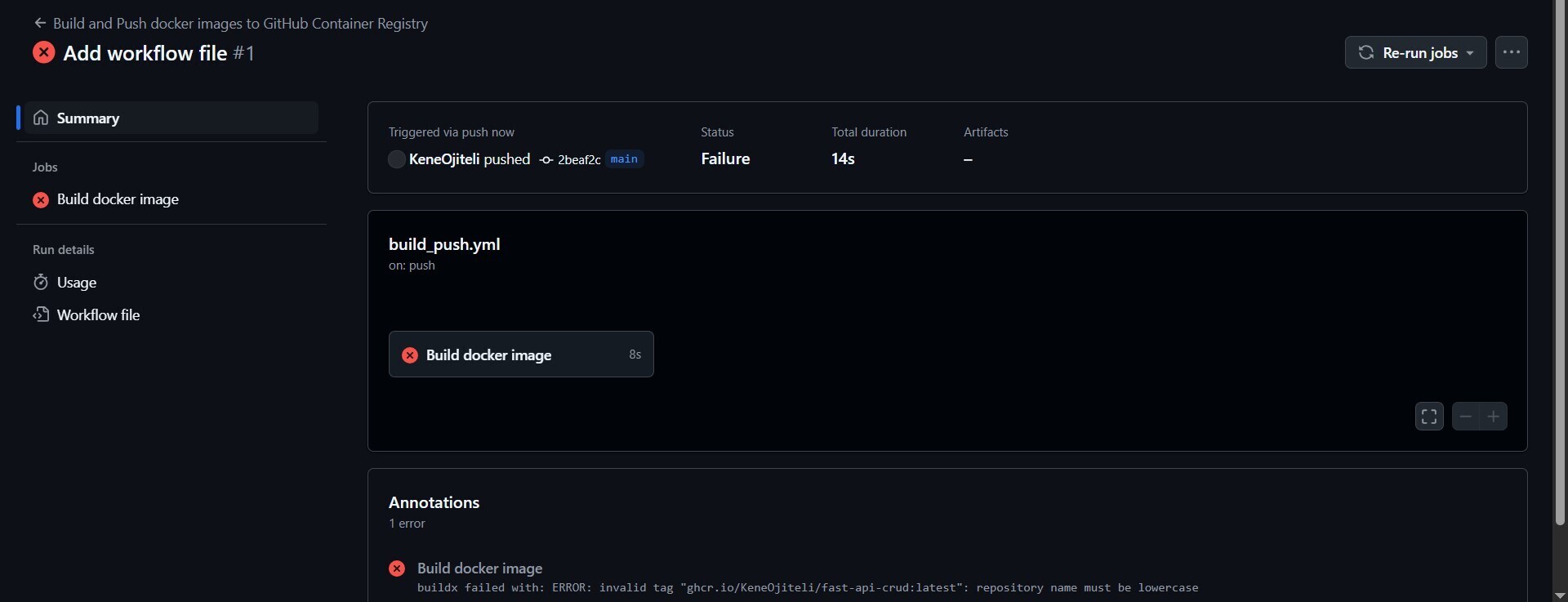Click the failed status icon in Jobs sidebar

[x=41, y=199]
